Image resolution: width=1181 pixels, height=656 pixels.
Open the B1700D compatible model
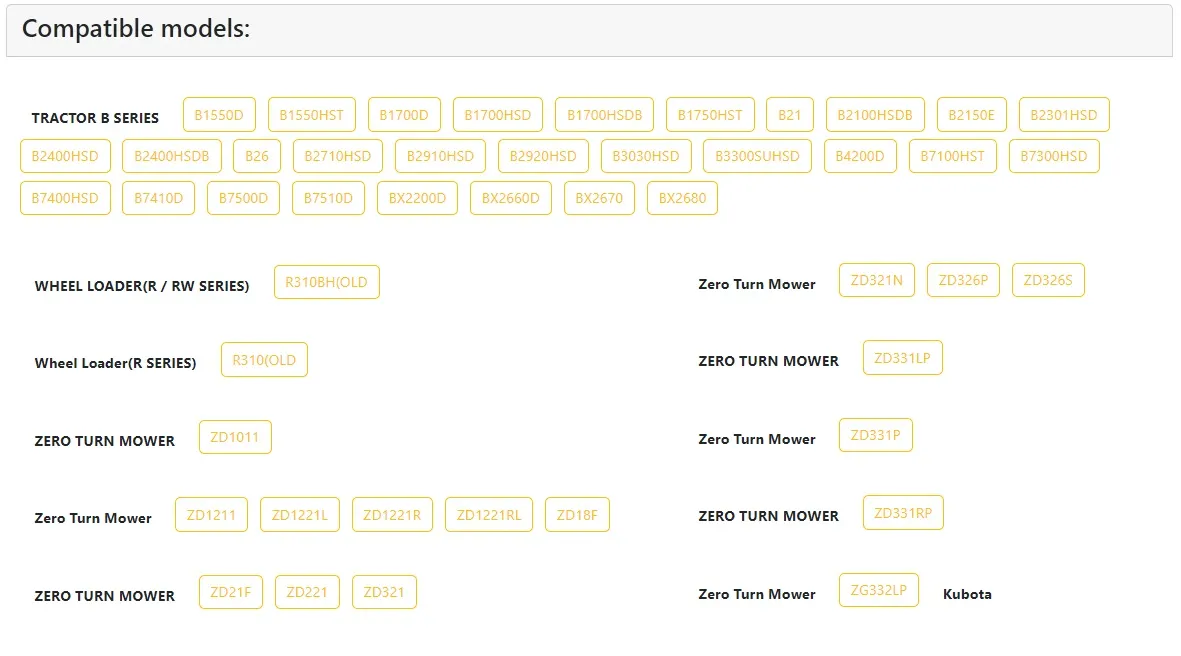(x=404, y=114)
